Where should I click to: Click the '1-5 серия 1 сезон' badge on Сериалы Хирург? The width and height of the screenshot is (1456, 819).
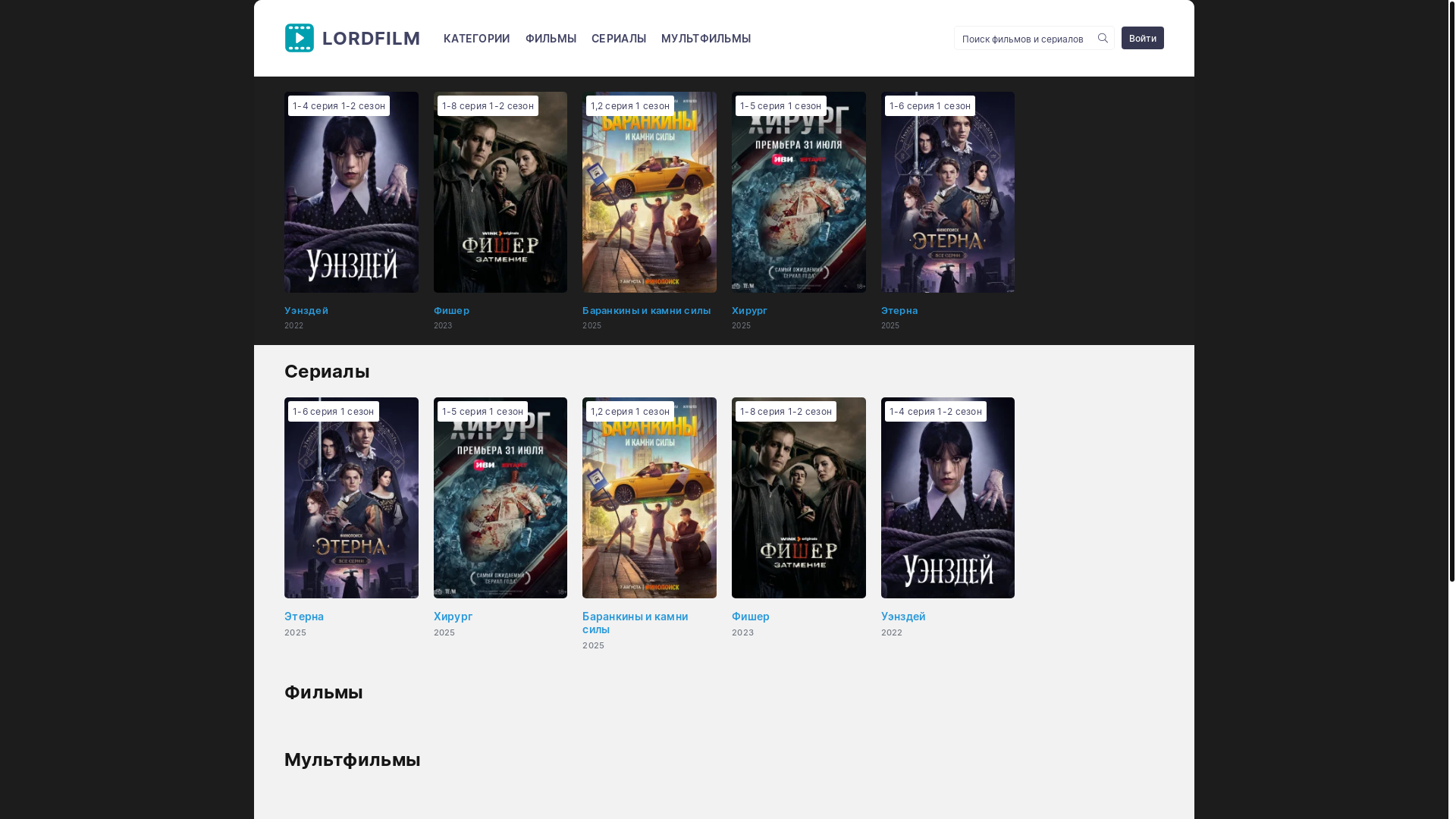482,411
